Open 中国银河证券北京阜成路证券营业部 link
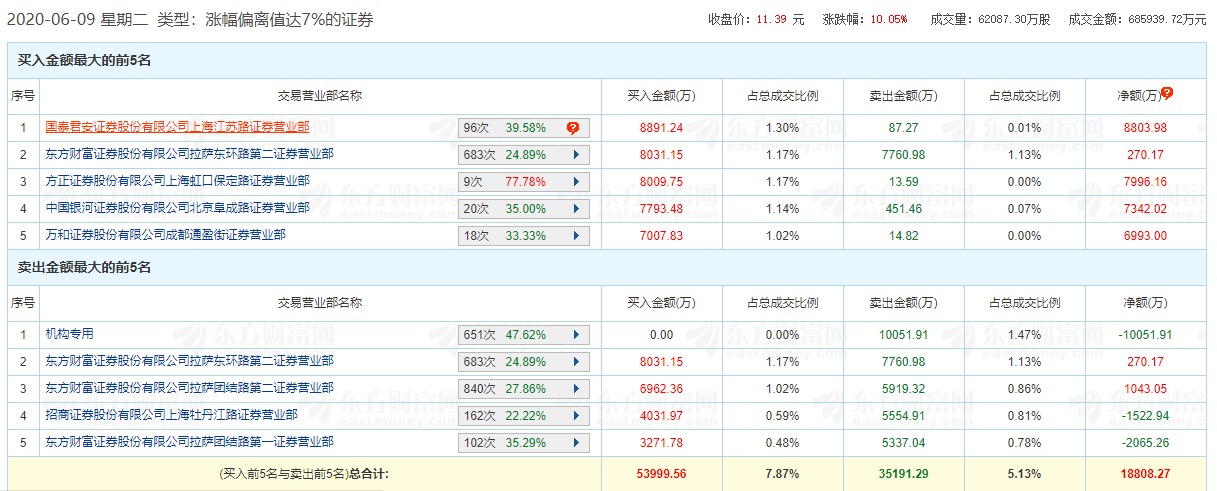Image resolution: width=1217 pixels, height=491 pixels. (x=177, y=208)
